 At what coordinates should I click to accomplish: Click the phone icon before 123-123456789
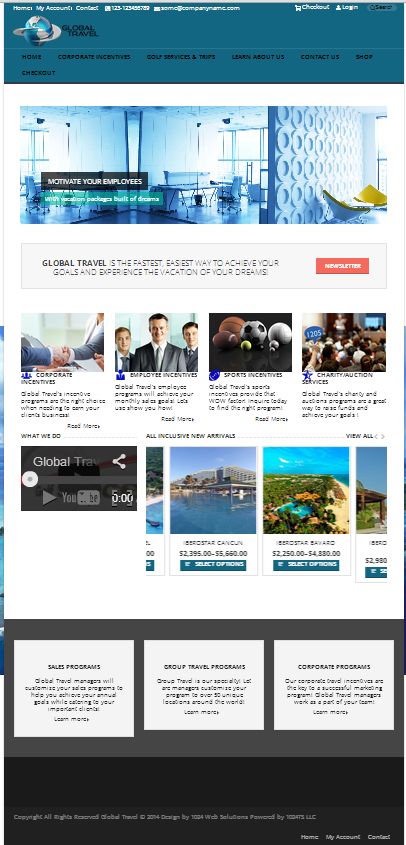click(x=107, y=8)
